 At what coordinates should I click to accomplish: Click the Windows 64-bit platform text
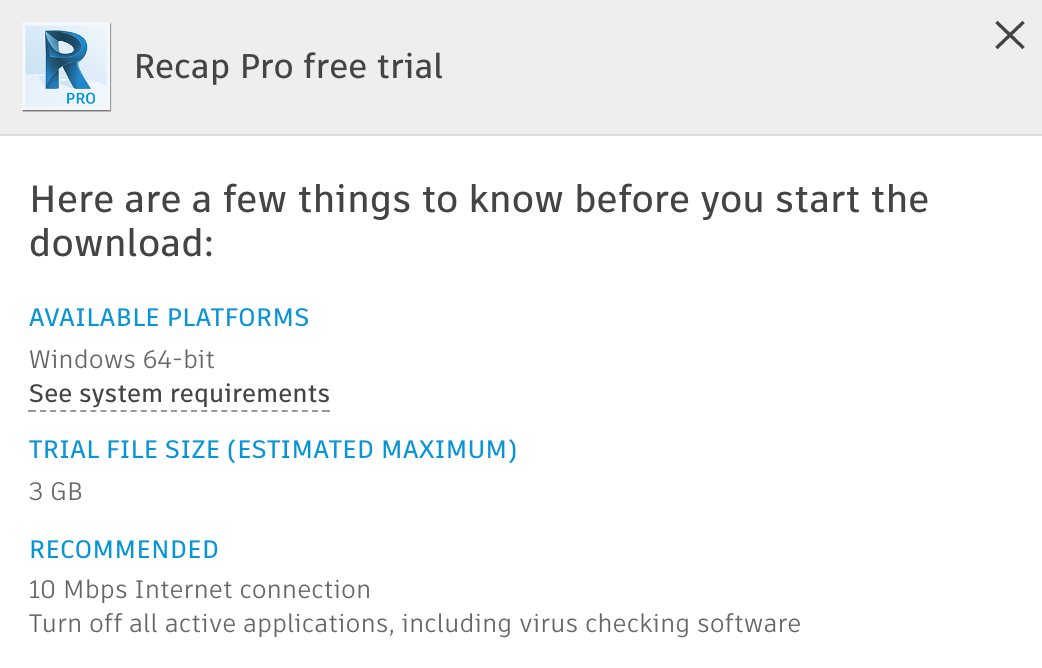122,359
